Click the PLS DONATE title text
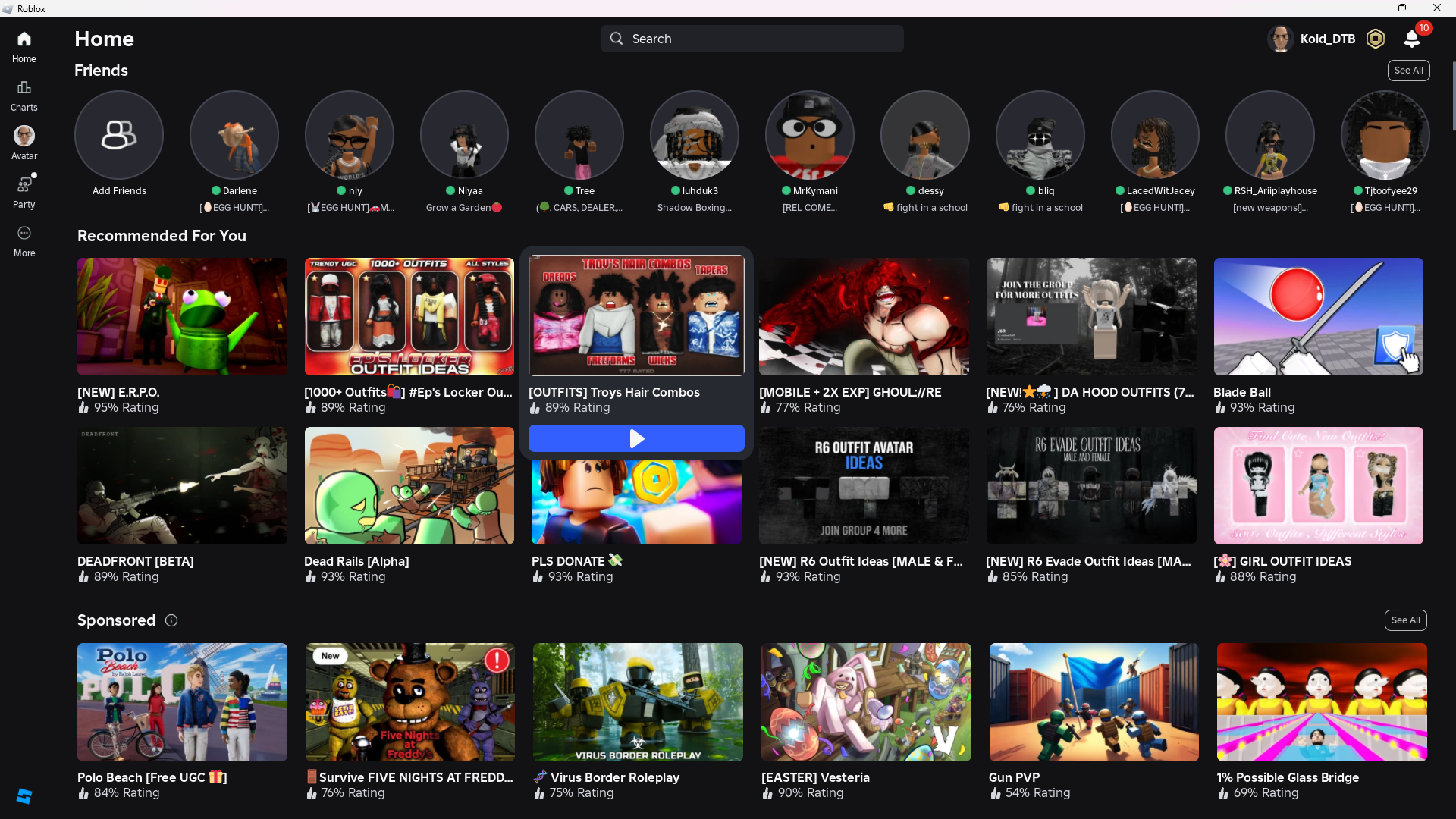The width and height of the screenshot is (1456, 819). [x=577, y=561]
